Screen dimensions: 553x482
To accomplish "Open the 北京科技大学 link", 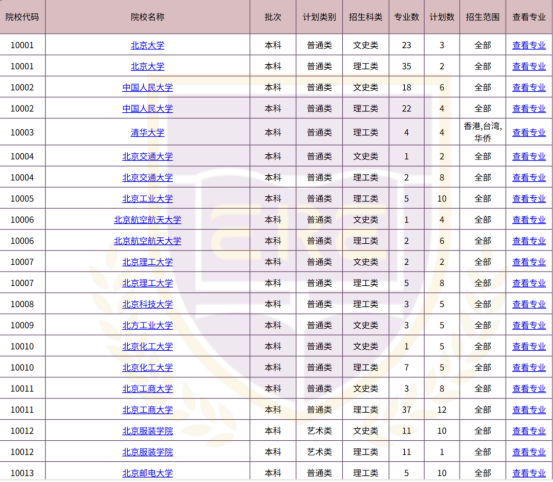I will coord(147,304).
